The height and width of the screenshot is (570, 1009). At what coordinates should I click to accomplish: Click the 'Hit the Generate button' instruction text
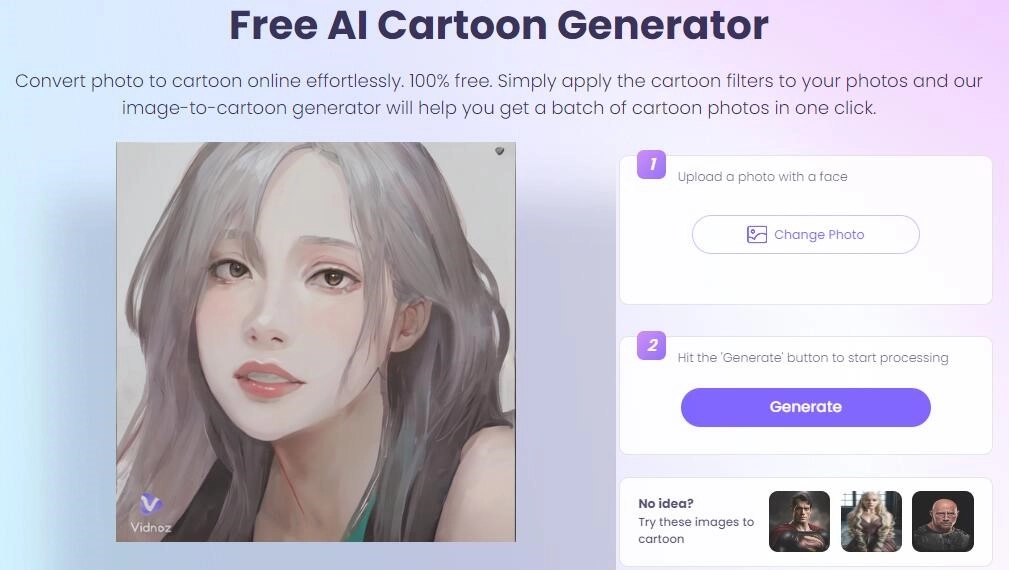coord(813,357)
